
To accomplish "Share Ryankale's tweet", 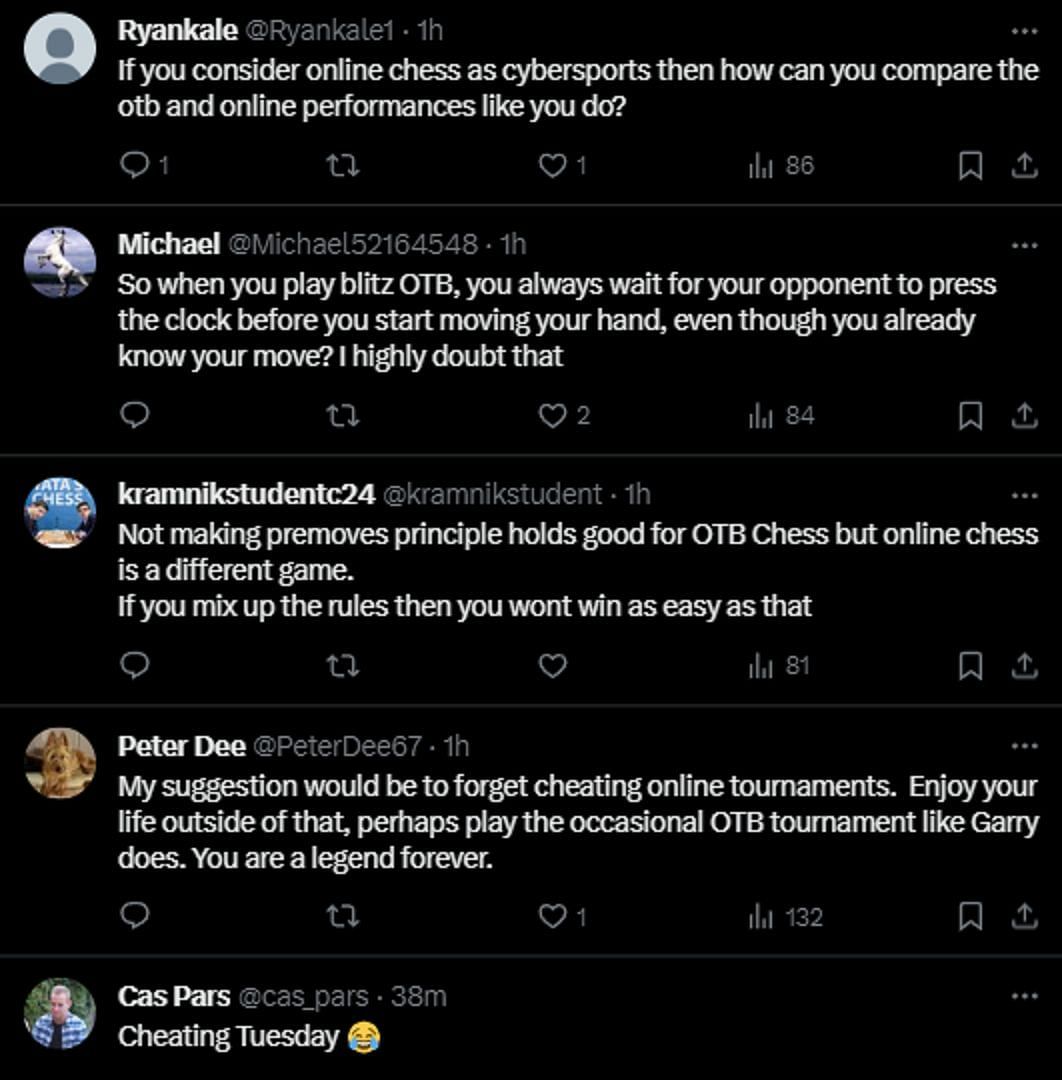I will click(1023, 165).
